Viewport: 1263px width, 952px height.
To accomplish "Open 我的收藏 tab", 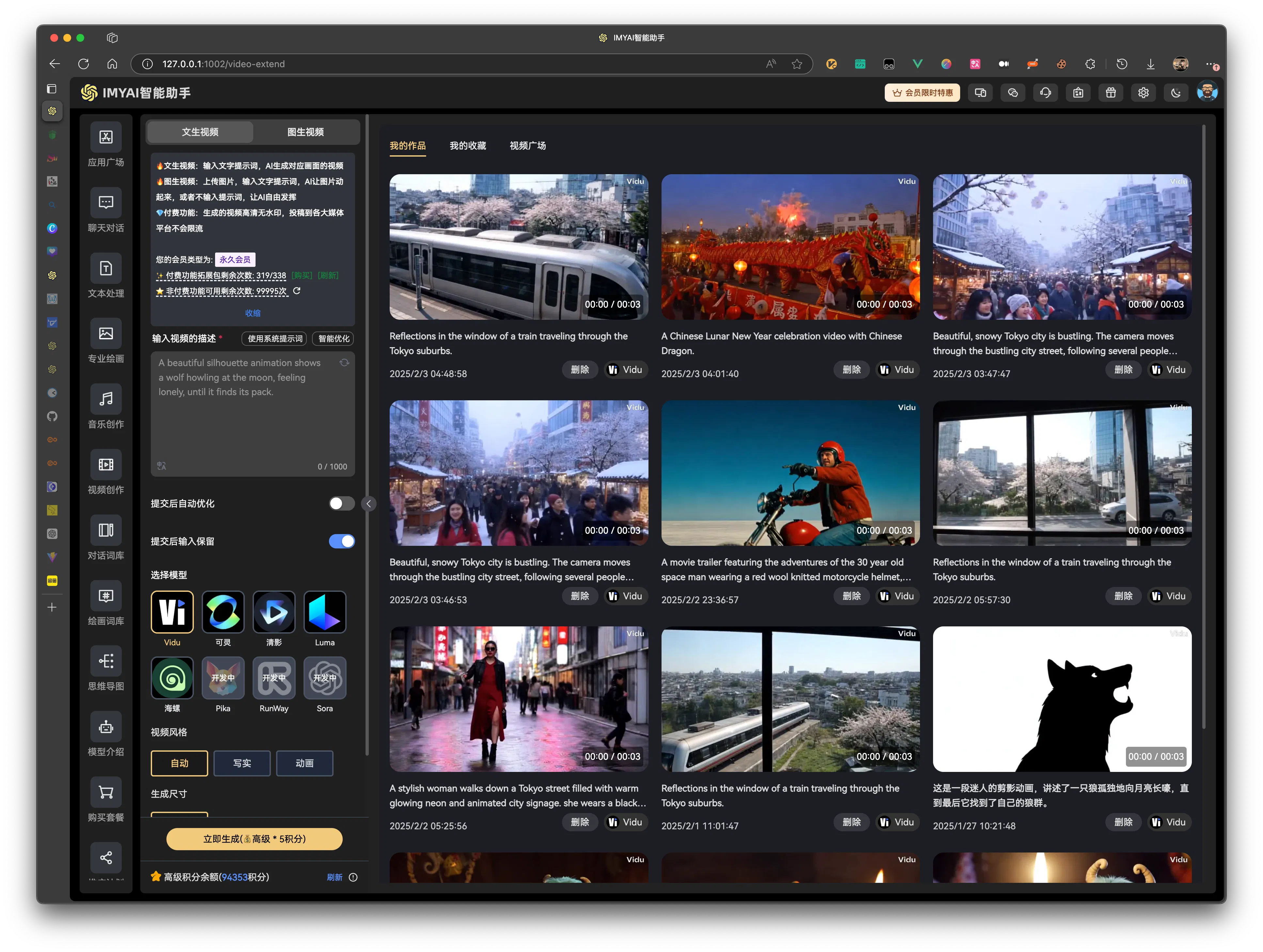I will 468,146.
